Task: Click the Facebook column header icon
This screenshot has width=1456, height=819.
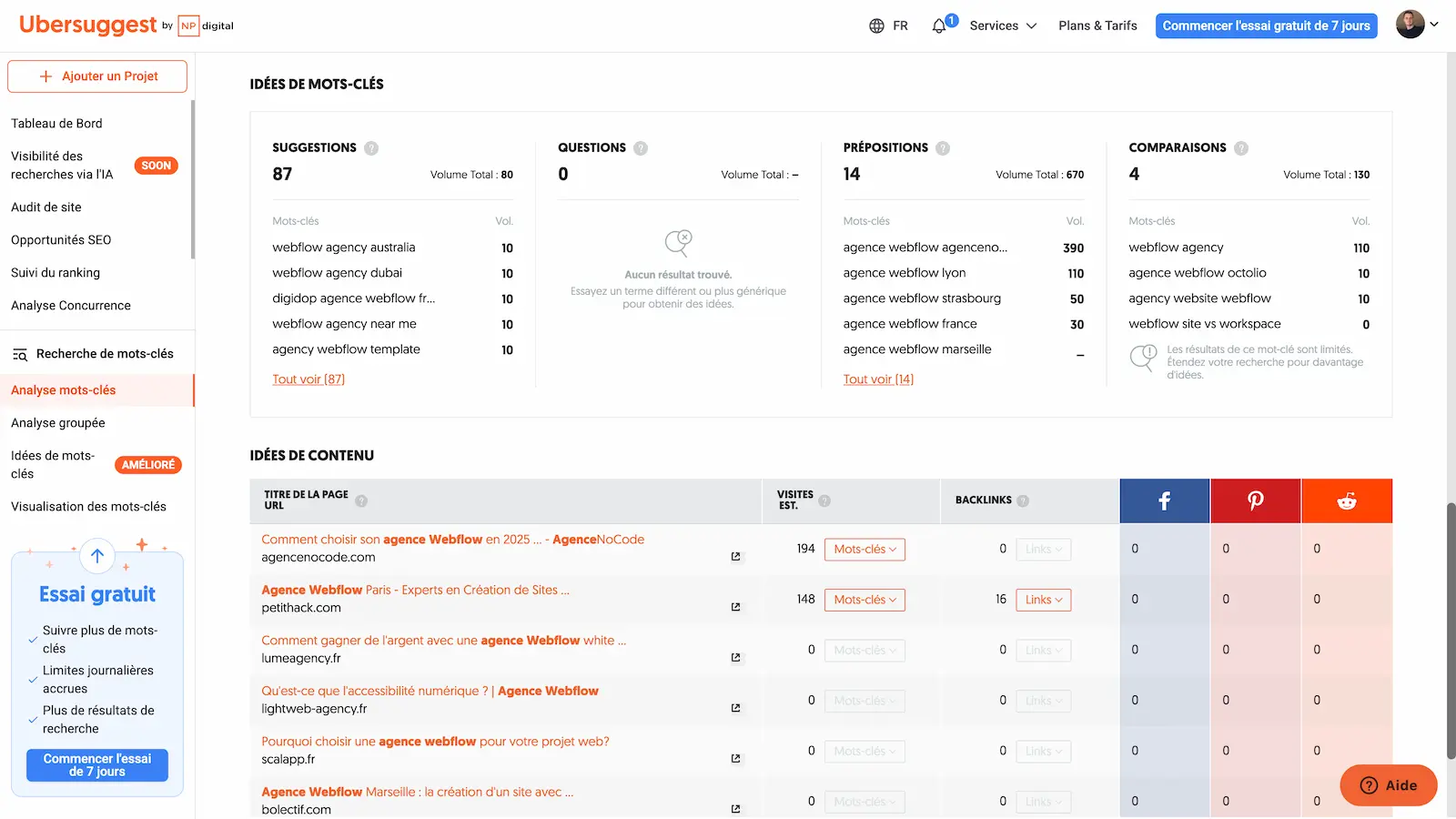Action: pos(1165,500)
